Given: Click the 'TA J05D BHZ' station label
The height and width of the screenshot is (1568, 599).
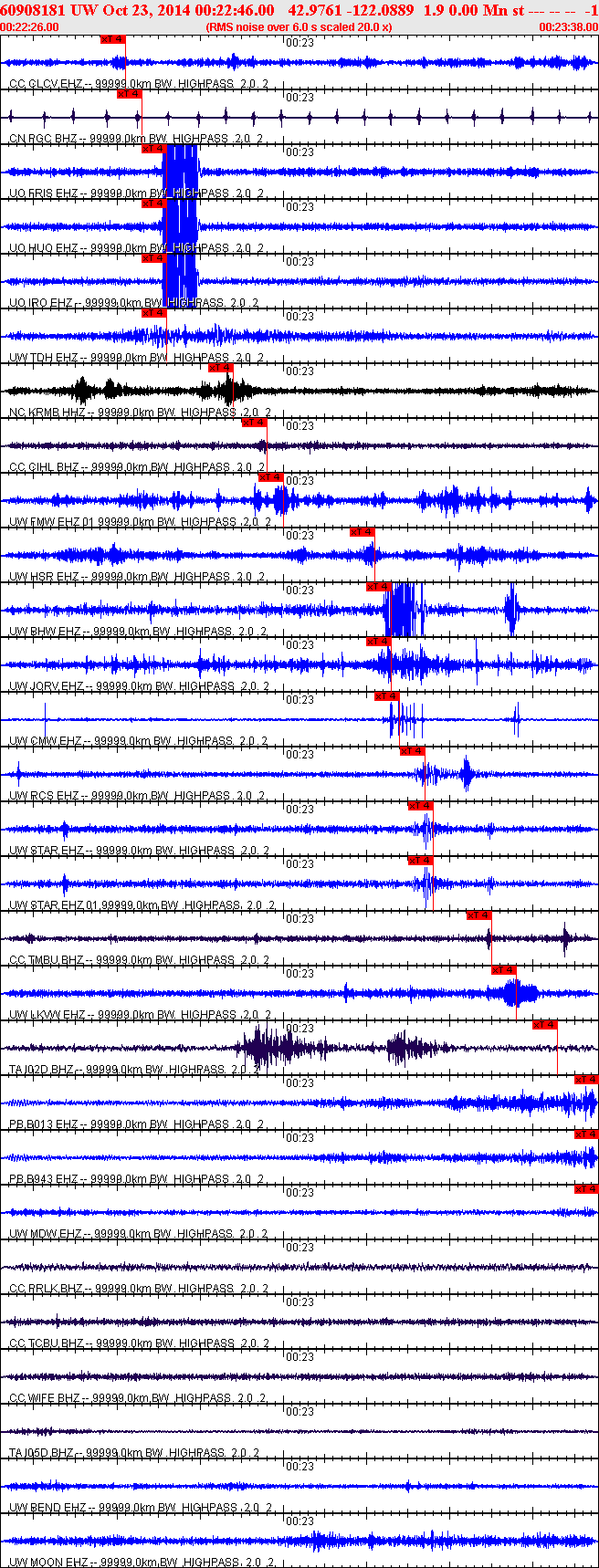Looking at the screenshot, I should [42, 1453].
